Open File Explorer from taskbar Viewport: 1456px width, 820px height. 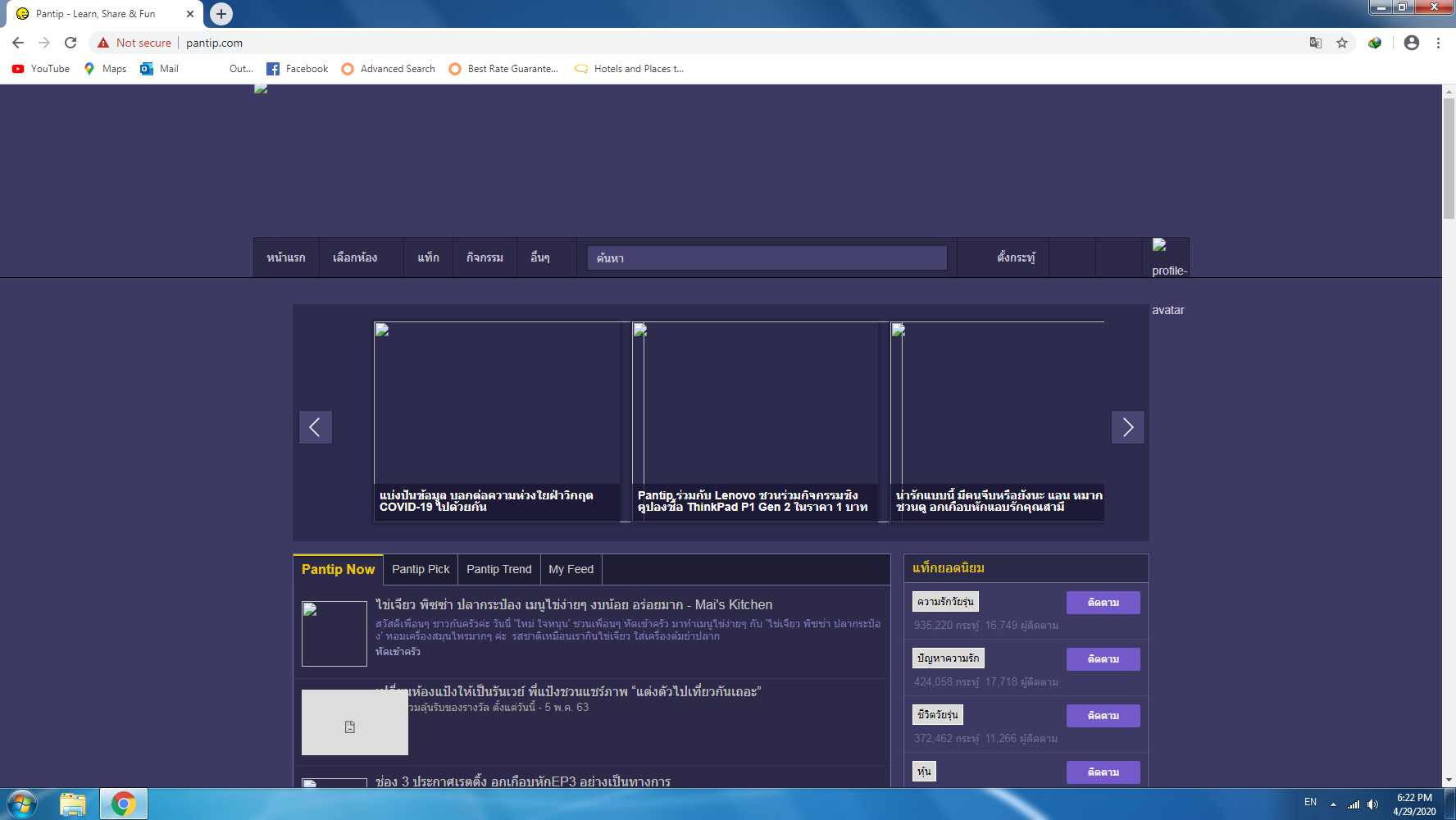(x=73, y=804)
